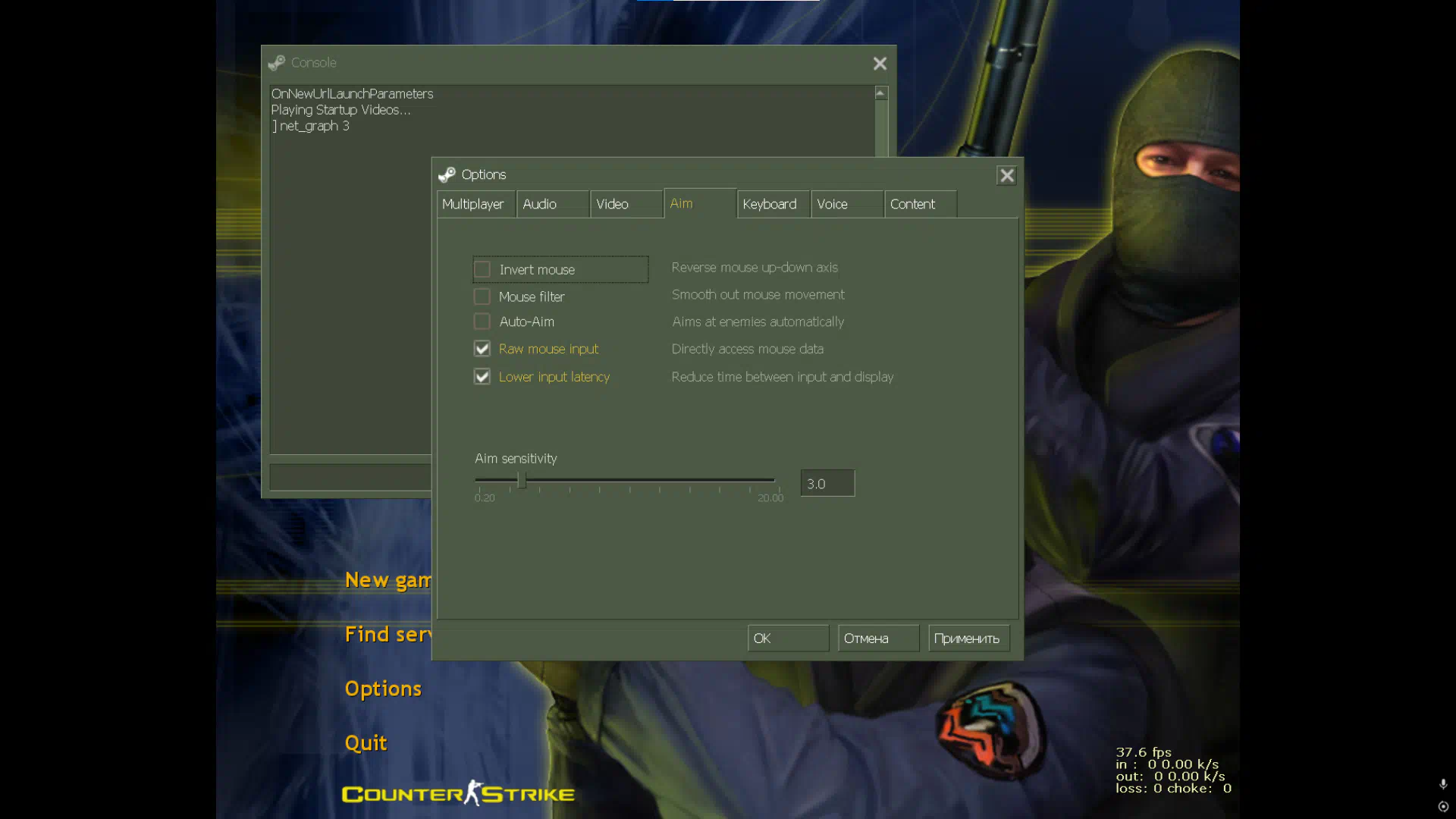Click the '37.6 fps' net graph readout
Screen dimensions: 1456x819
[1144, 752]
